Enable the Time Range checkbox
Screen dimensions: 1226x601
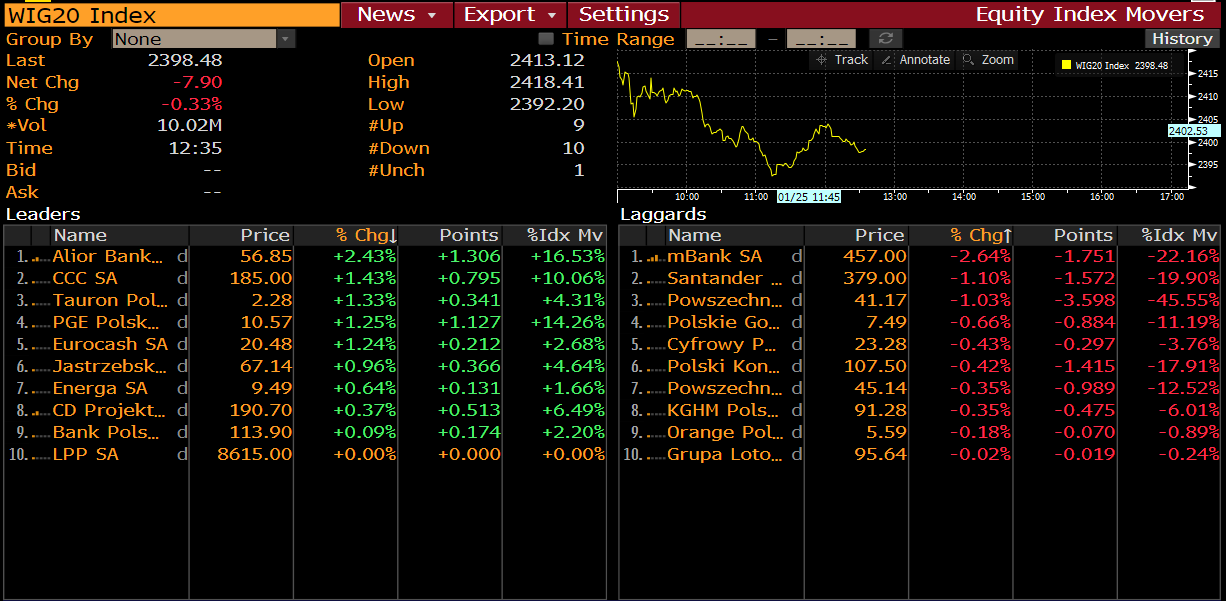coord(546,39)
